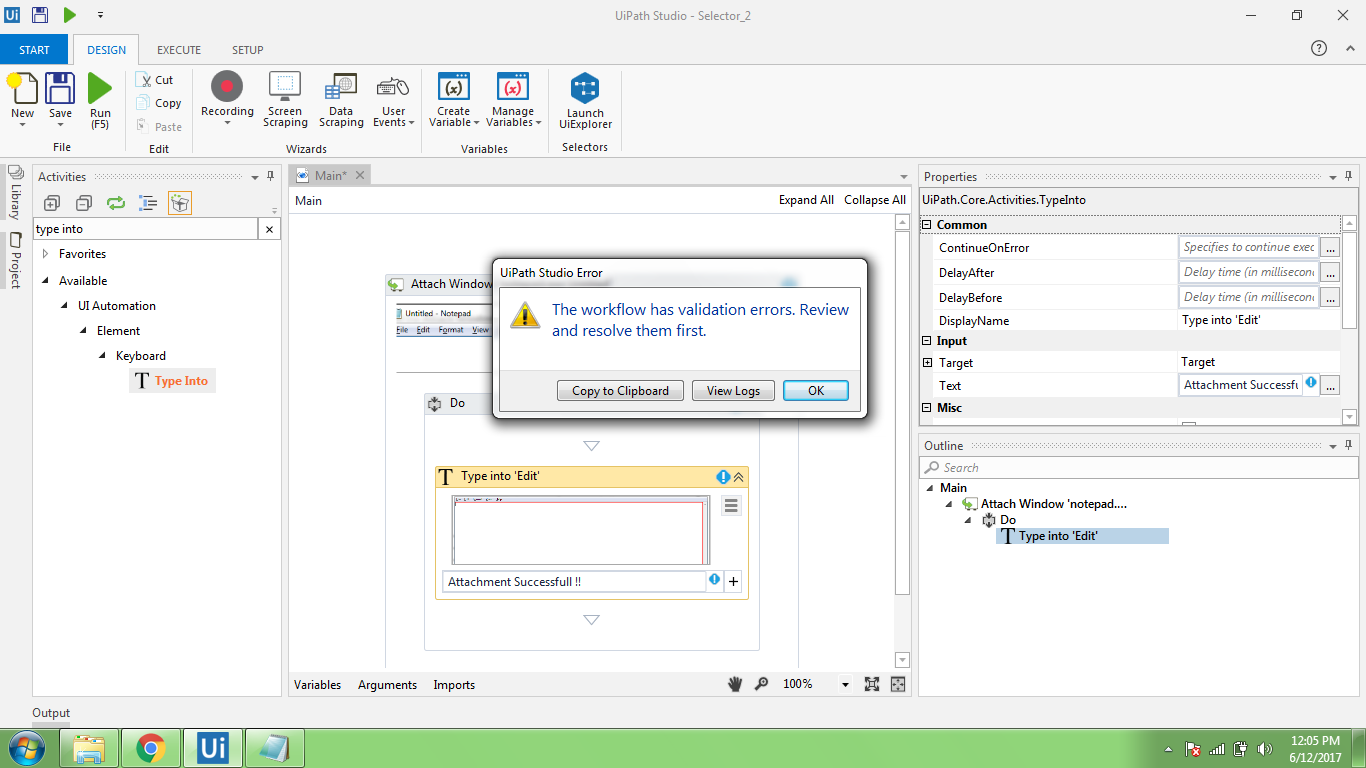Click the Manage Variables icon

513,87
